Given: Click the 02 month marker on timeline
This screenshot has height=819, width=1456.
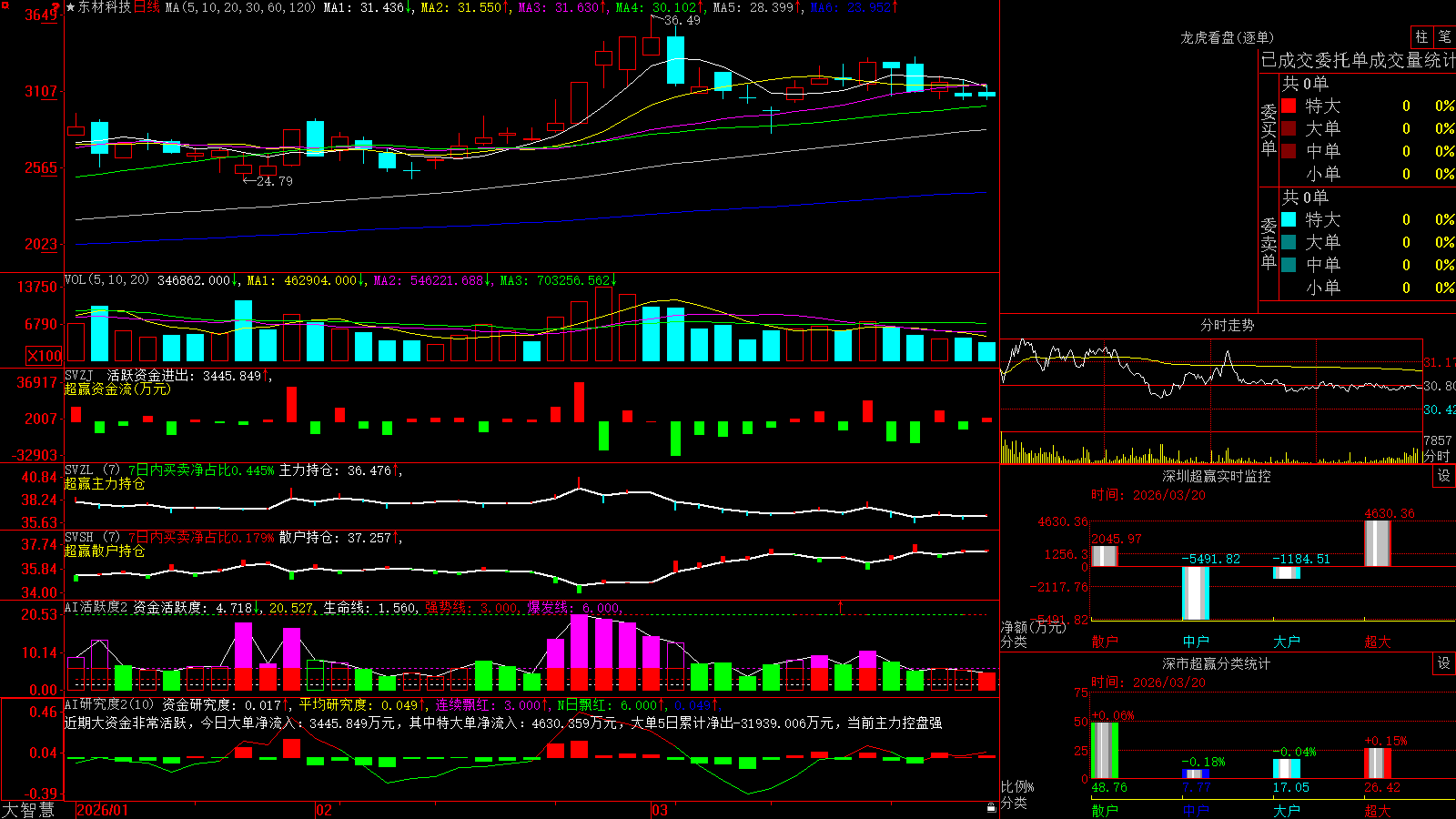Looking at the screenshot, I should click(324, 810).
